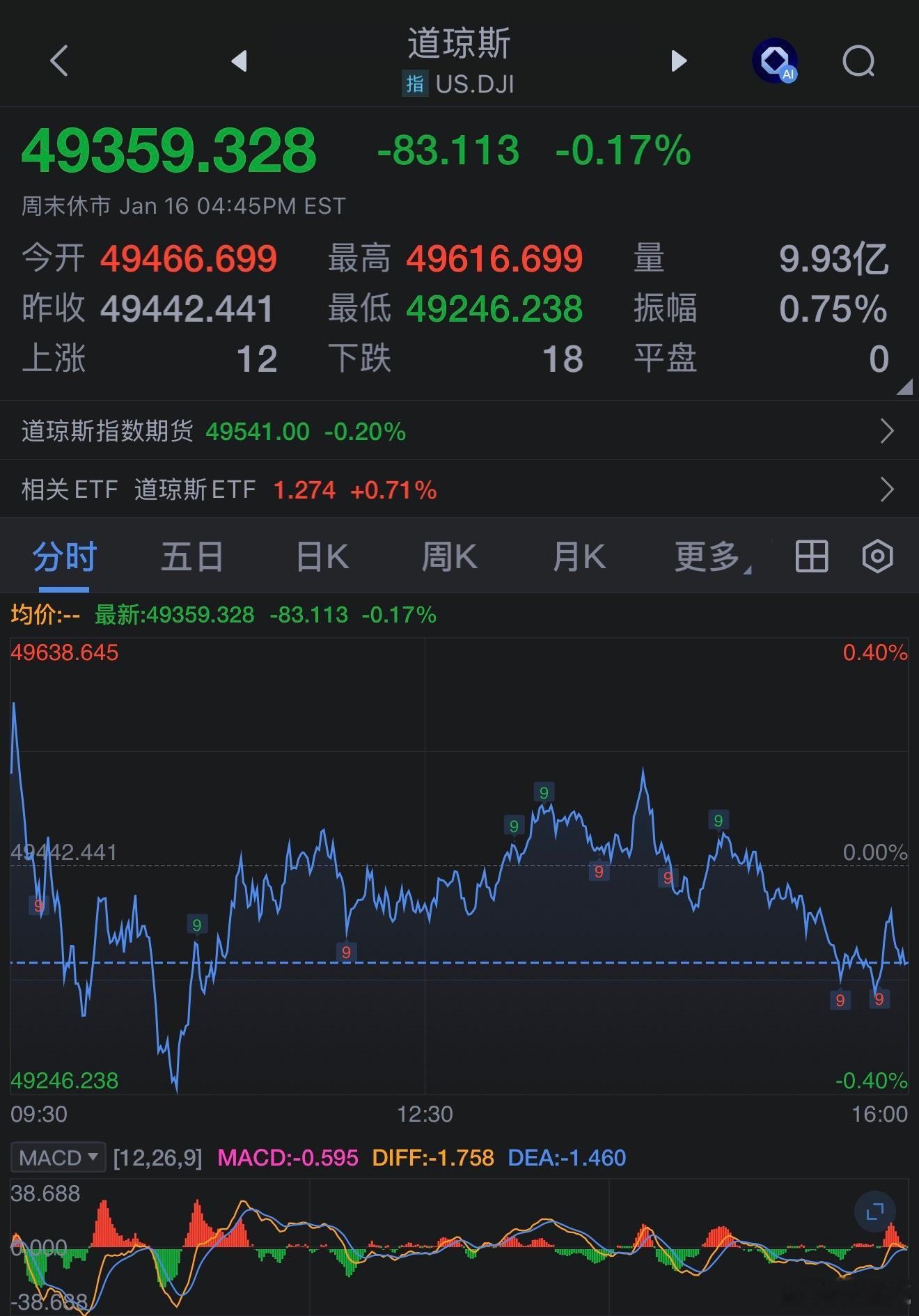Switch to previous stock with left triangle
The image size is (919, 1316).
pyautogui.click(x=239, y=61)
